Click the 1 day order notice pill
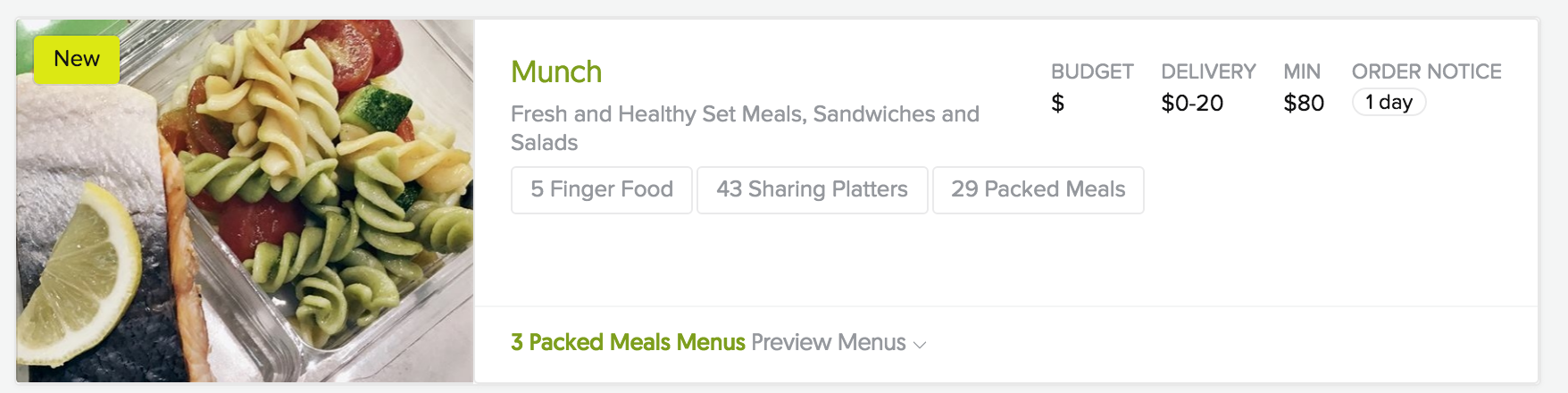The height and width of the screenshot is (393, 1568). click(x=1389, y=103)
